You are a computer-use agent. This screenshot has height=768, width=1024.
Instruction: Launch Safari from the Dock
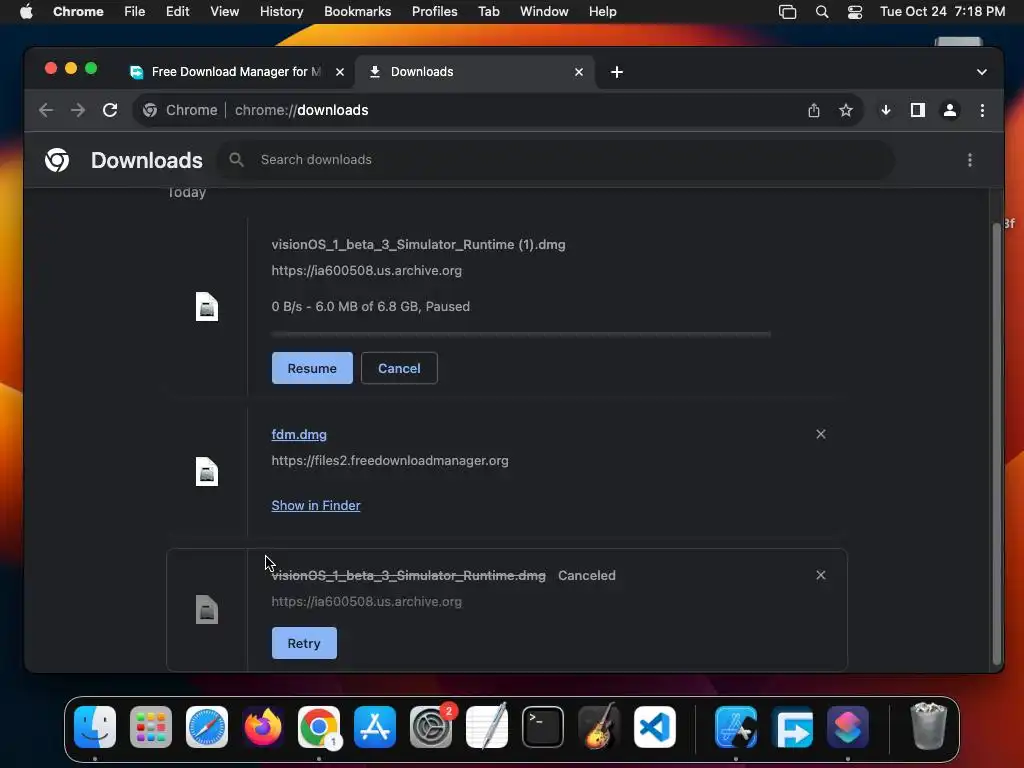pos(207,727)
